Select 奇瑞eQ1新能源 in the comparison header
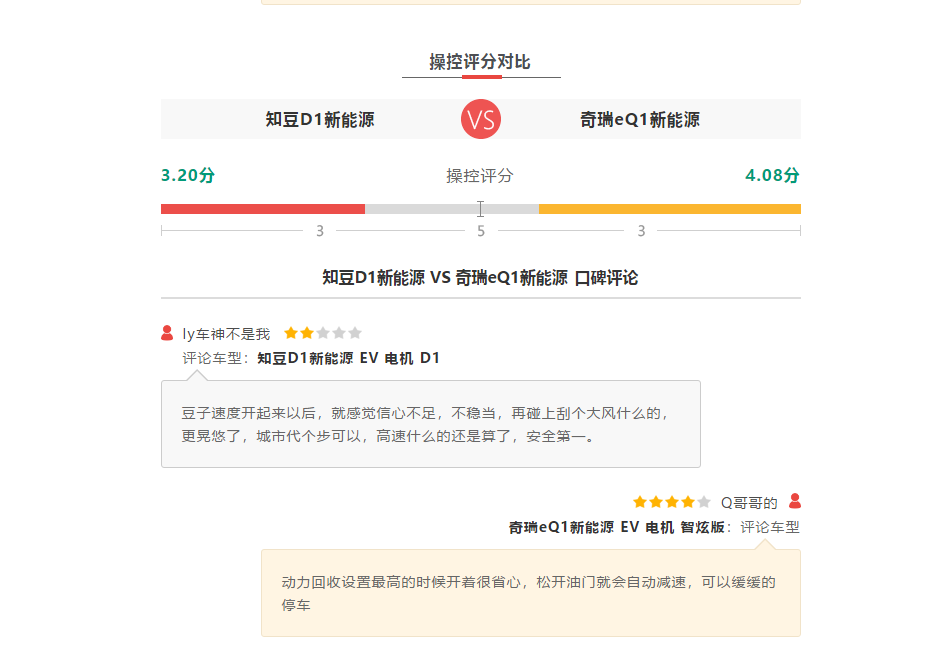Screen dimensions: 933x663 tap(640, 120)
